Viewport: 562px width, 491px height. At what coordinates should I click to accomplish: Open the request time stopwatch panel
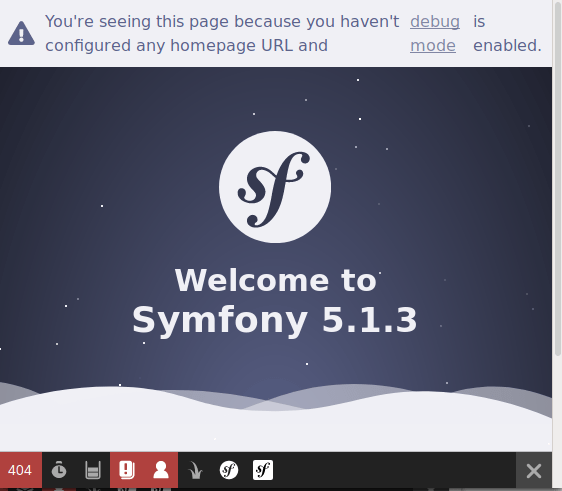[59, 470]
